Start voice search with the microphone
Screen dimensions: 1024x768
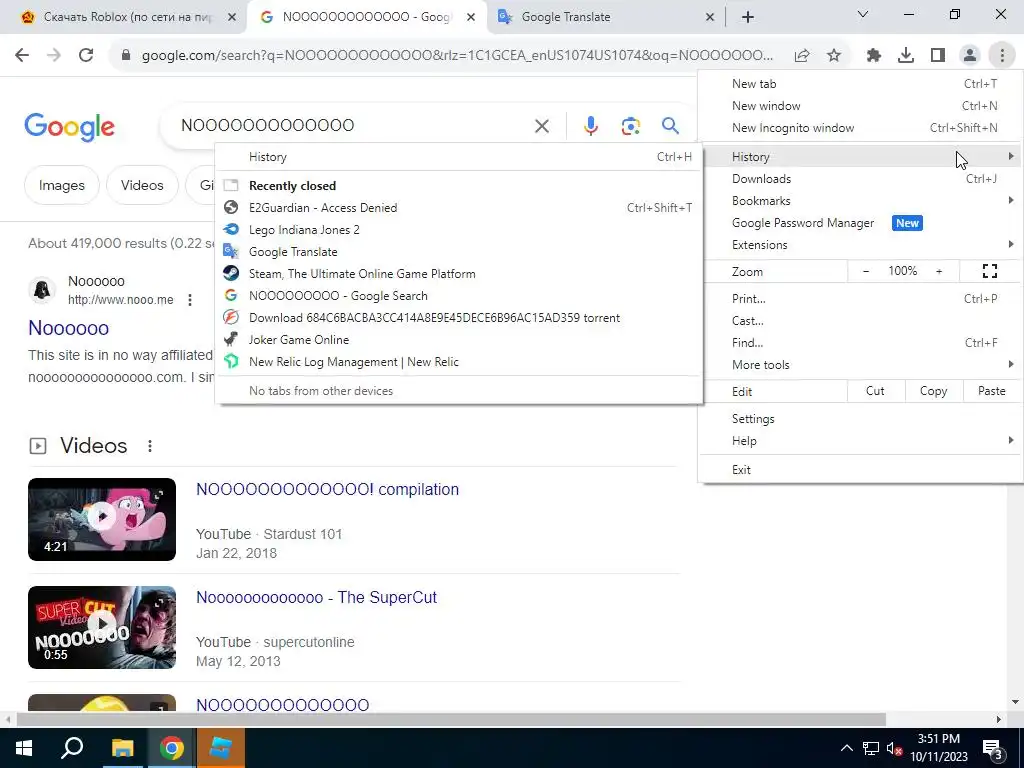(x=590, y=125)
